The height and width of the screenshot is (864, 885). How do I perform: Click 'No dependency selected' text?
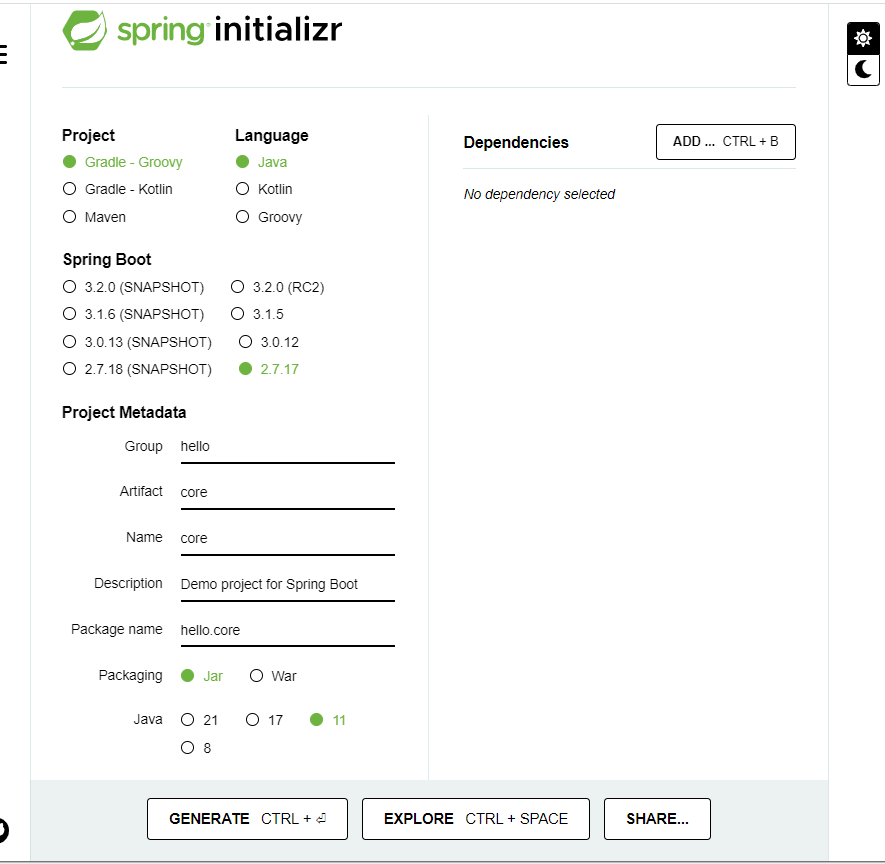(x=539, y=194)
